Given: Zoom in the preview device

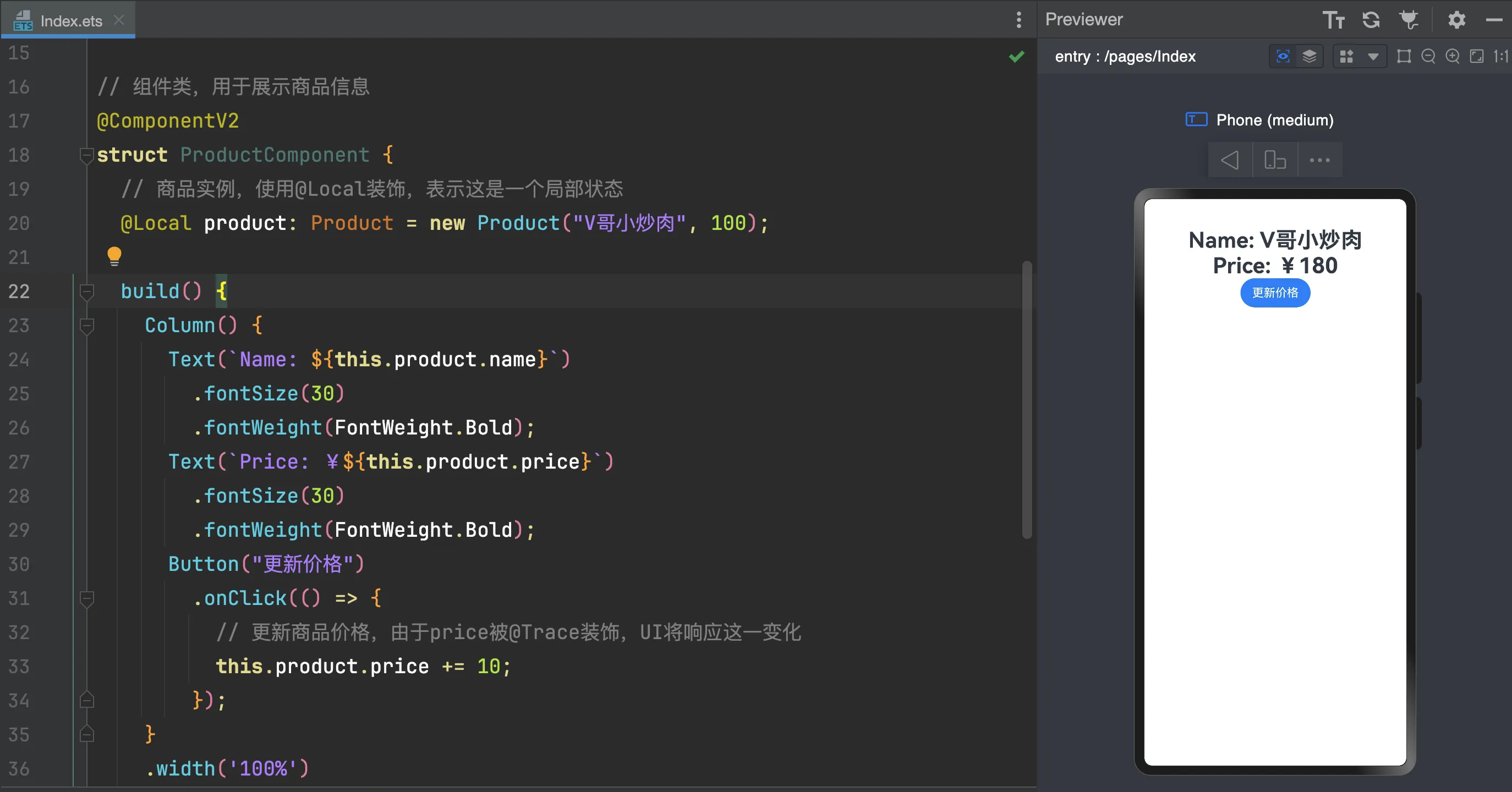Looking at the screenshot, I should 1452,56.
